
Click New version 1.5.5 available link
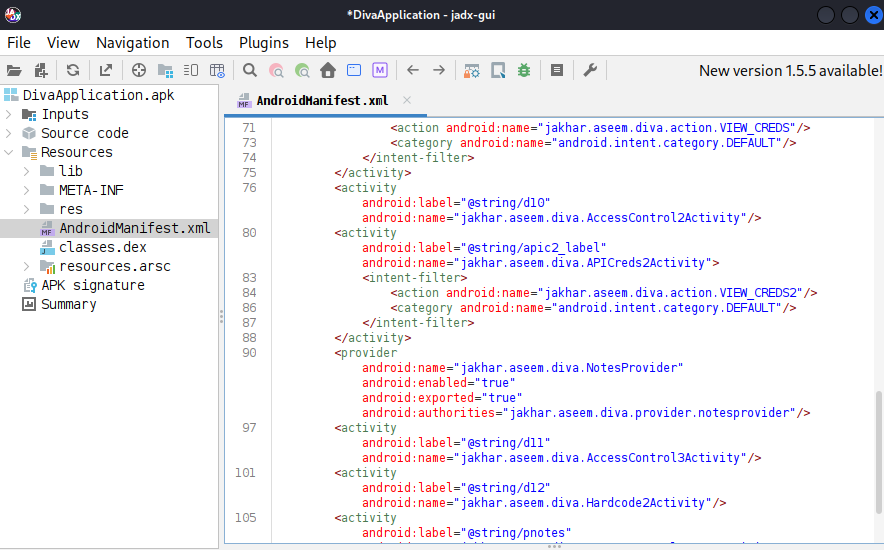pyautogui.click(x=790, y=71)
